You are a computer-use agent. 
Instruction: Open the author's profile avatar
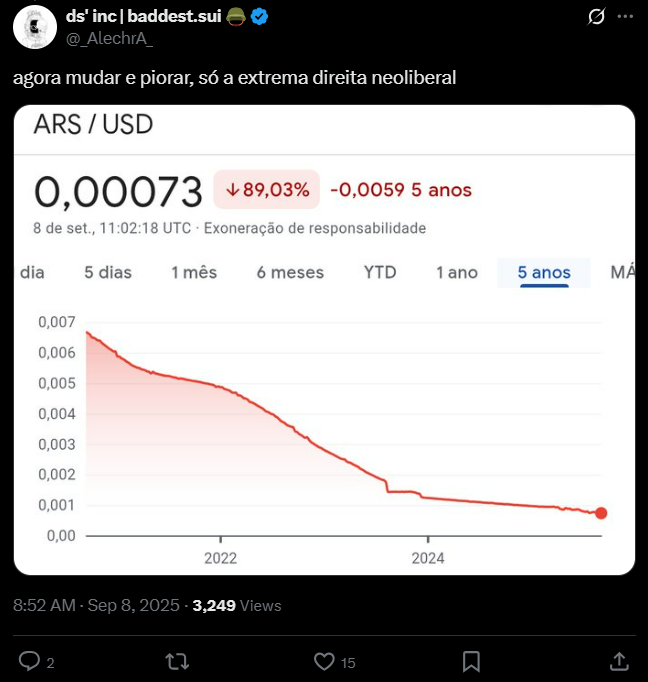(x=34, y=25)
